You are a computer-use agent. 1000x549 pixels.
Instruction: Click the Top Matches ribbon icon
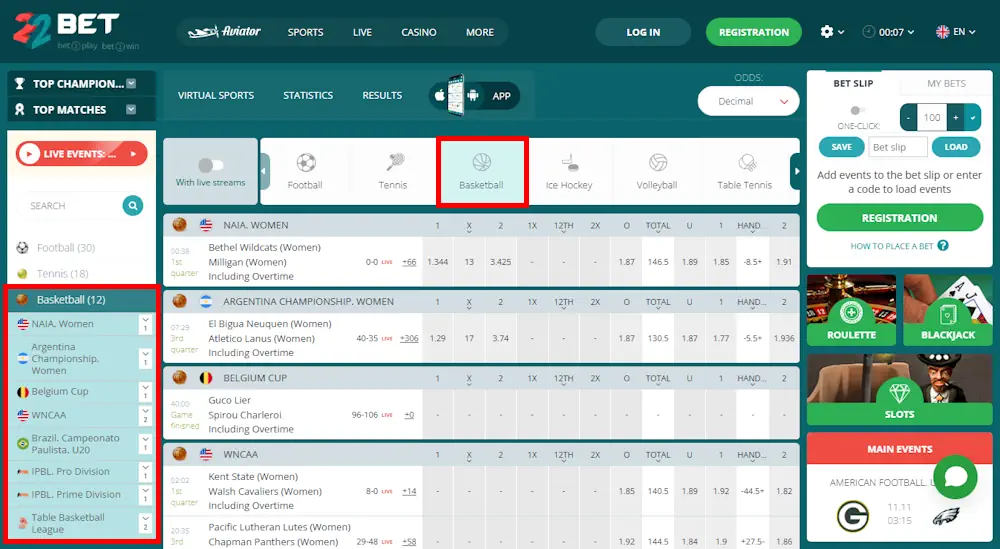click(x=20, y=109)
